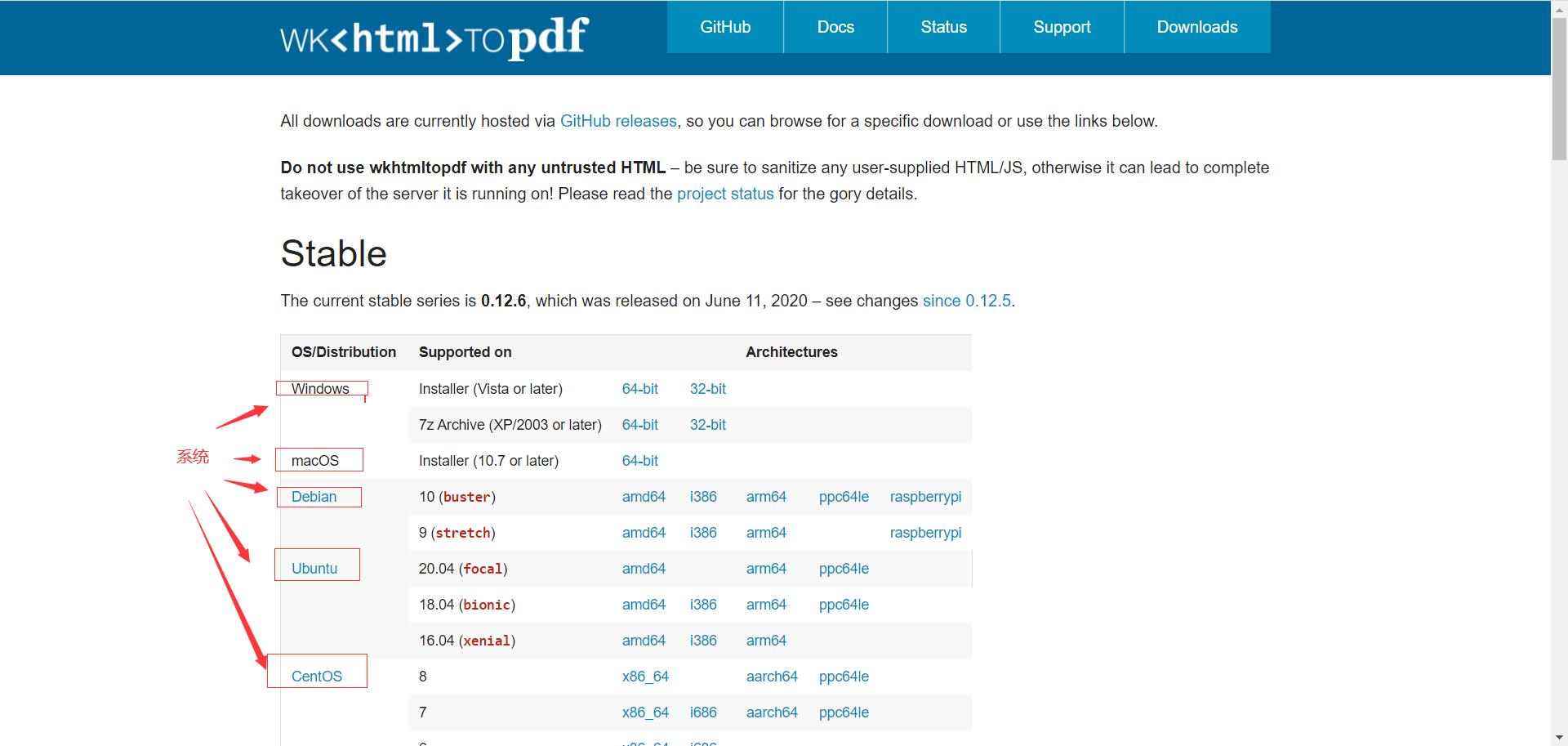This screenshot has height=746, width=1568.
Task: Download Ubuntu 20.04 focal arm64
Action: tap(766, 569)
